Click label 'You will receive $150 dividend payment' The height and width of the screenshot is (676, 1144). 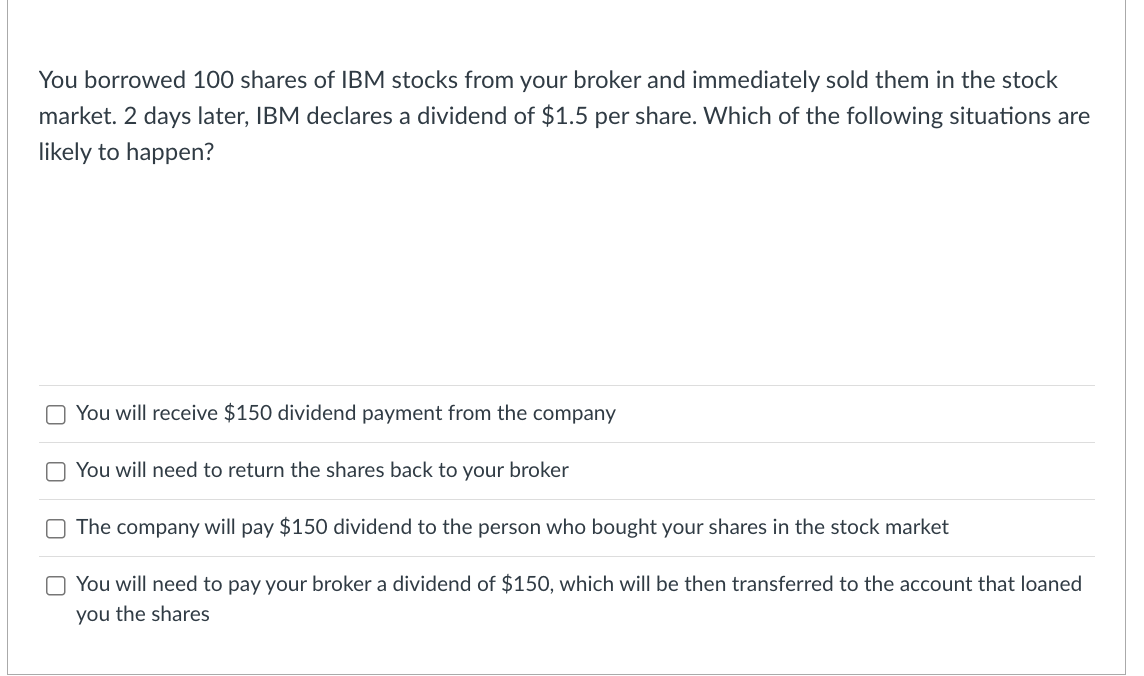(x=345, y=413)
